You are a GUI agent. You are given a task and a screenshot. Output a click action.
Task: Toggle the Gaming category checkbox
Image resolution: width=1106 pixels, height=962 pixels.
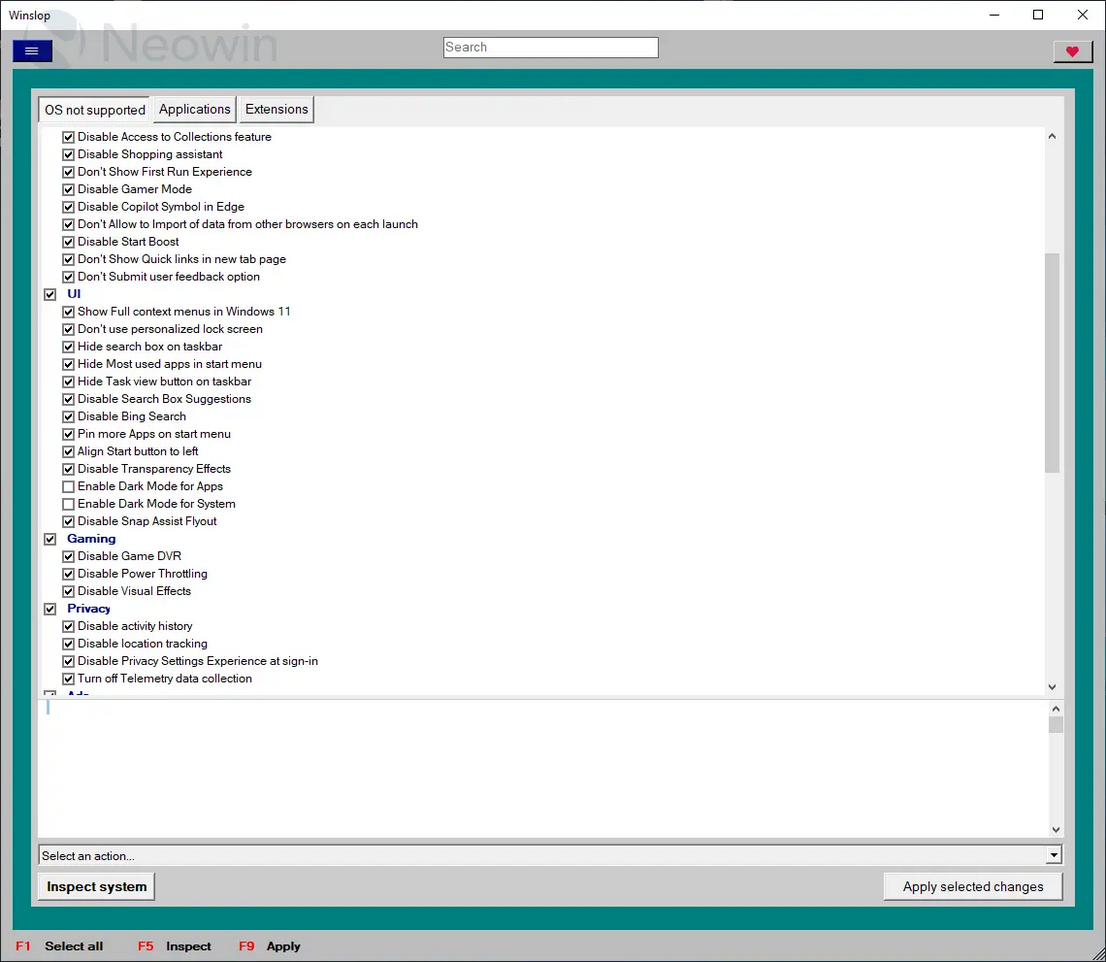[x=50, y=539]
